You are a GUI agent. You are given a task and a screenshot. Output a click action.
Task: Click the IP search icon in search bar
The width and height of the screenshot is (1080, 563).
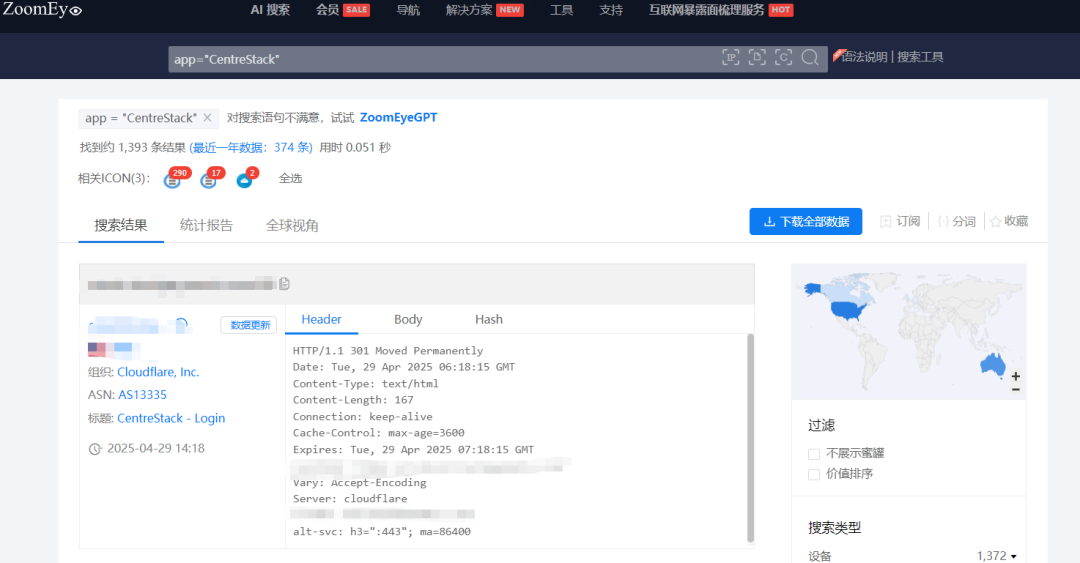731,57
